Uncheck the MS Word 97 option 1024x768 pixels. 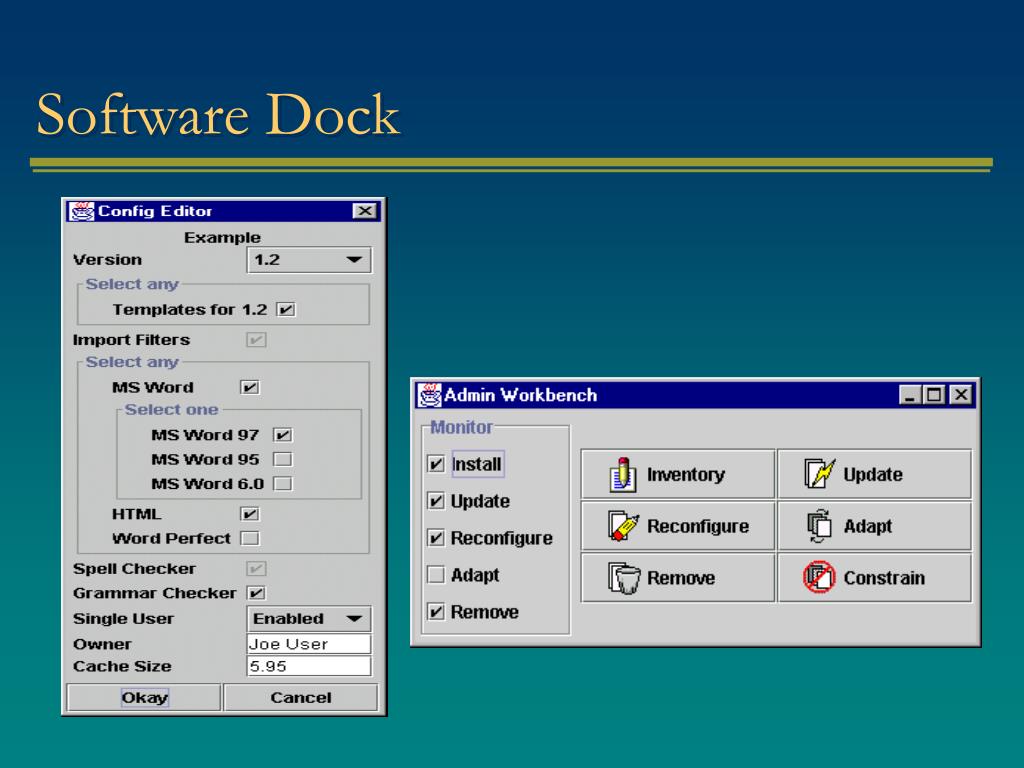point(282,435)
